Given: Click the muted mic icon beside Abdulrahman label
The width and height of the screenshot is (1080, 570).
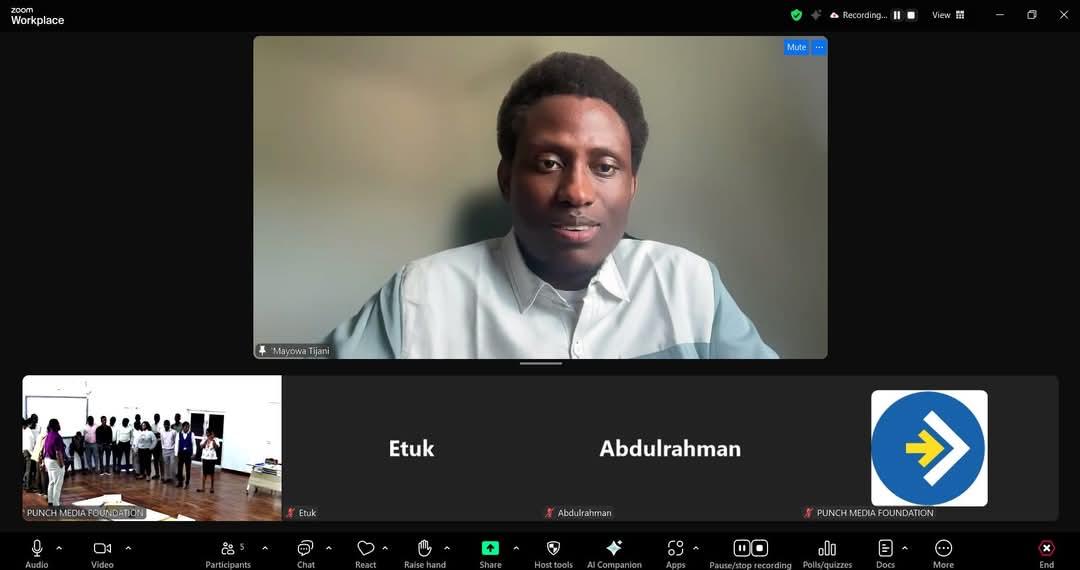Looking at the screenshot, I should point(550,513).
